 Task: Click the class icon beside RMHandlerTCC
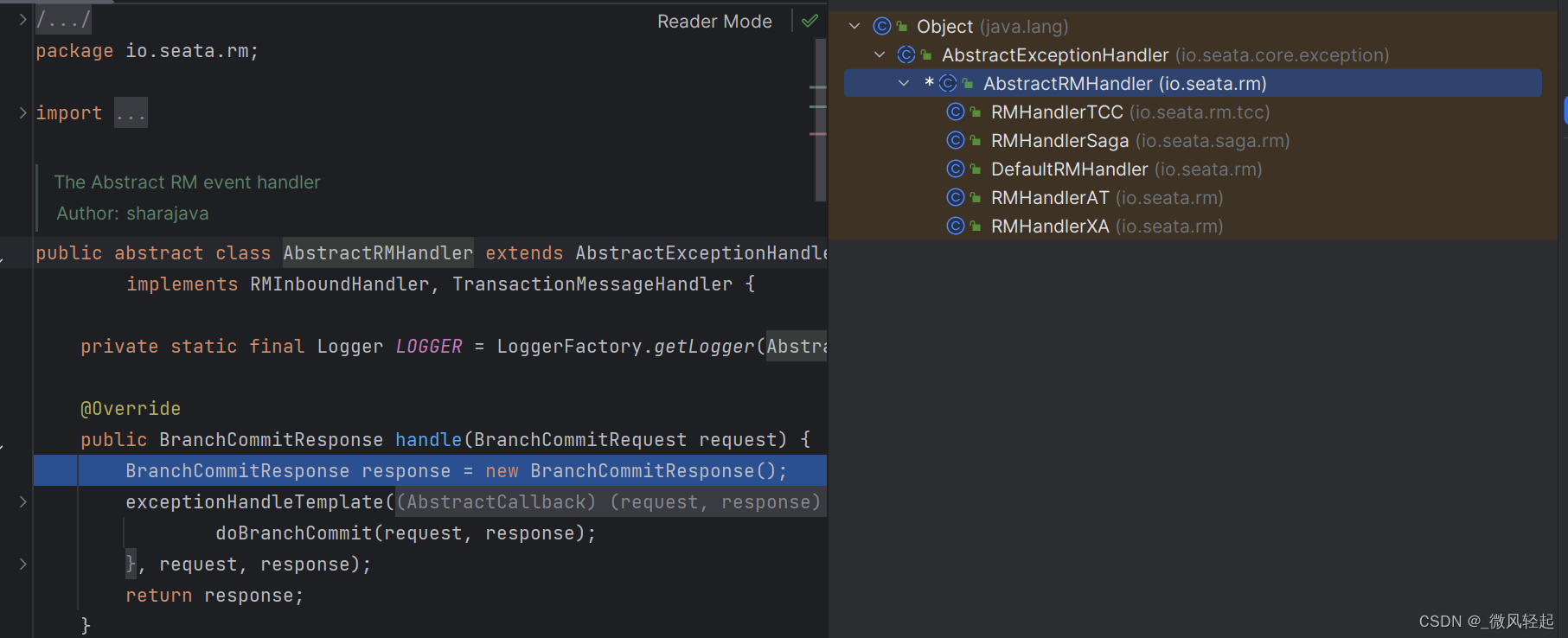[956, 112]
